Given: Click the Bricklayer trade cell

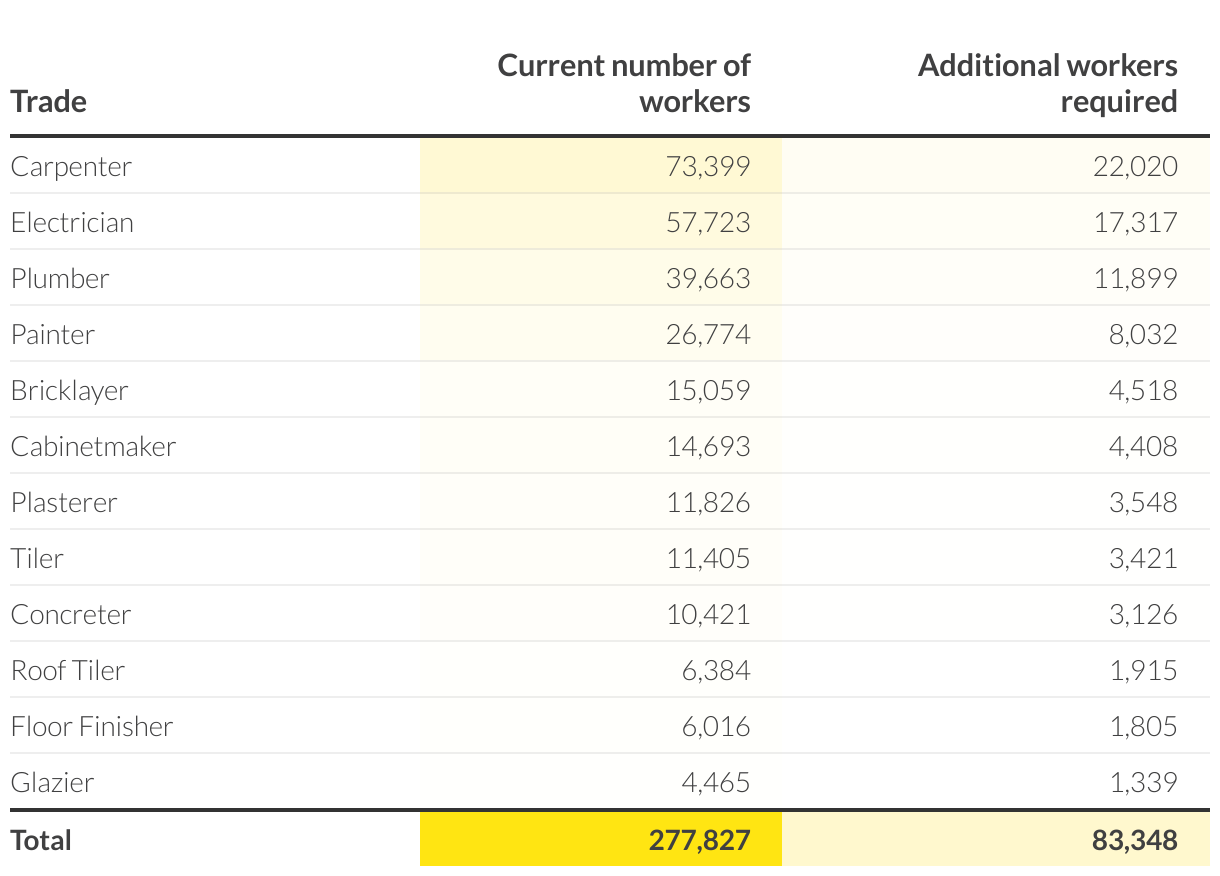Looking at the screenshot, I should coord(70,391).
